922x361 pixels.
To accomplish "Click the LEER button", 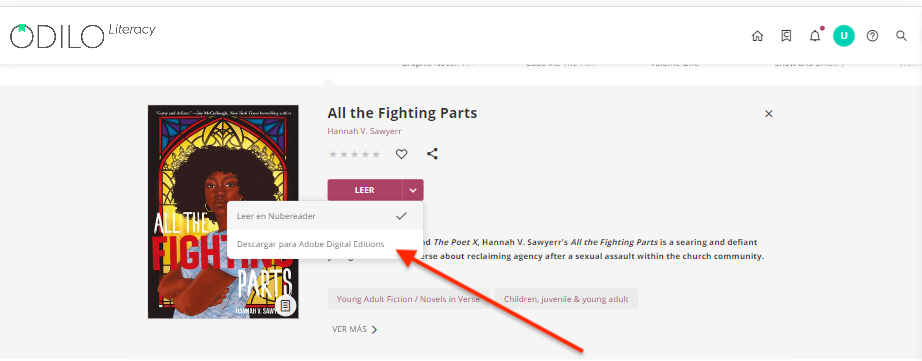I will 365,190.
